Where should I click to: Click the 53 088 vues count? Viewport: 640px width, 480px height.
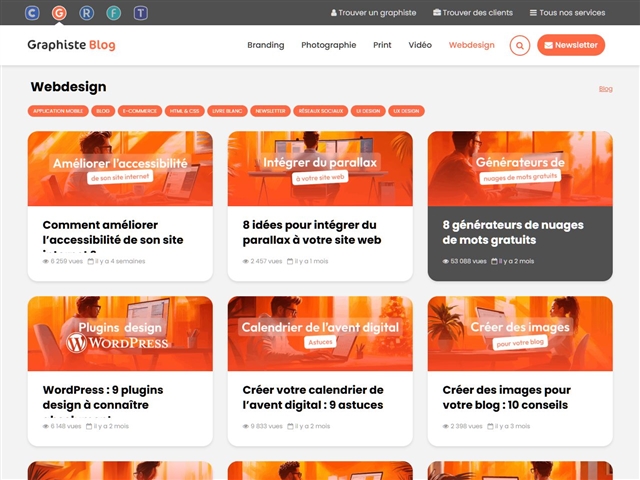[x=464, y=261]
